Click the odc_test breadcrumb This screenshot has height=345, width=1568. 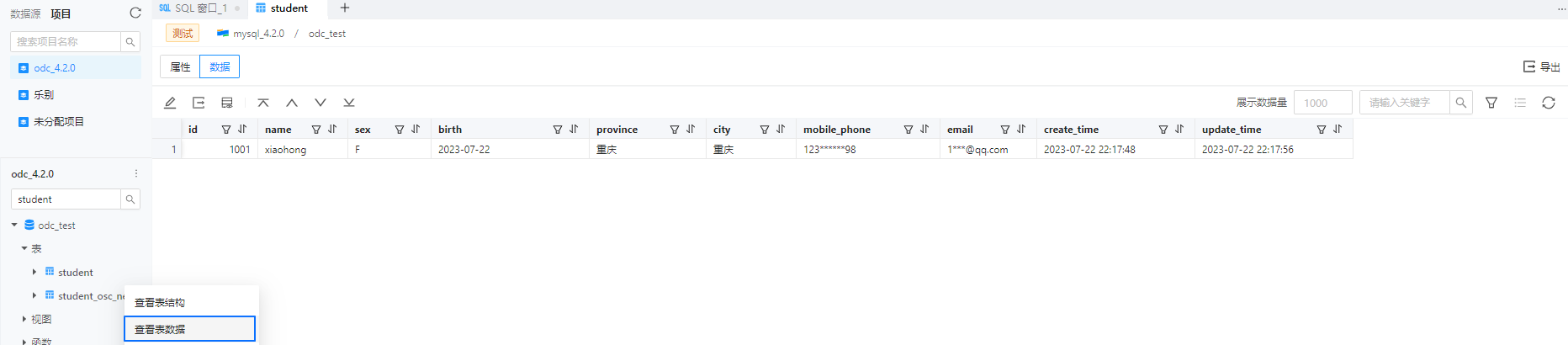pyautogui.click(x=327, y=34)
